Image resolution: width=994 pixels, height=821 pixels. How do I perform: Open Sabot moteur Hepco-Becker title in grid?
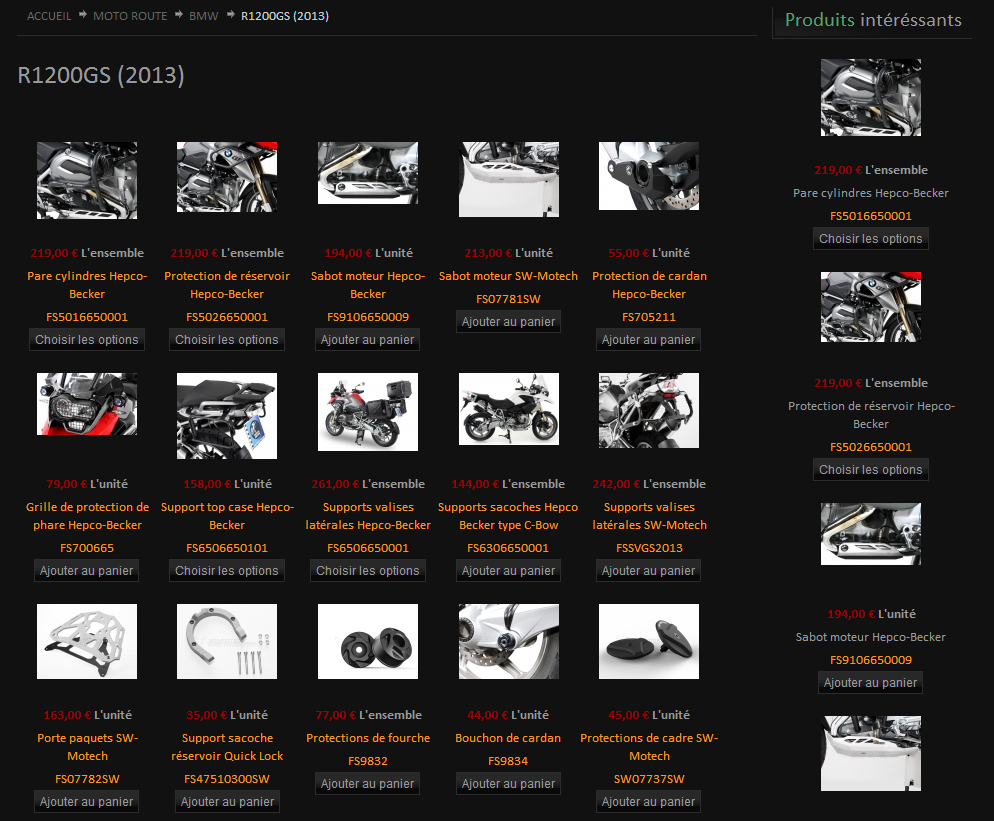(x=368, y=285)
